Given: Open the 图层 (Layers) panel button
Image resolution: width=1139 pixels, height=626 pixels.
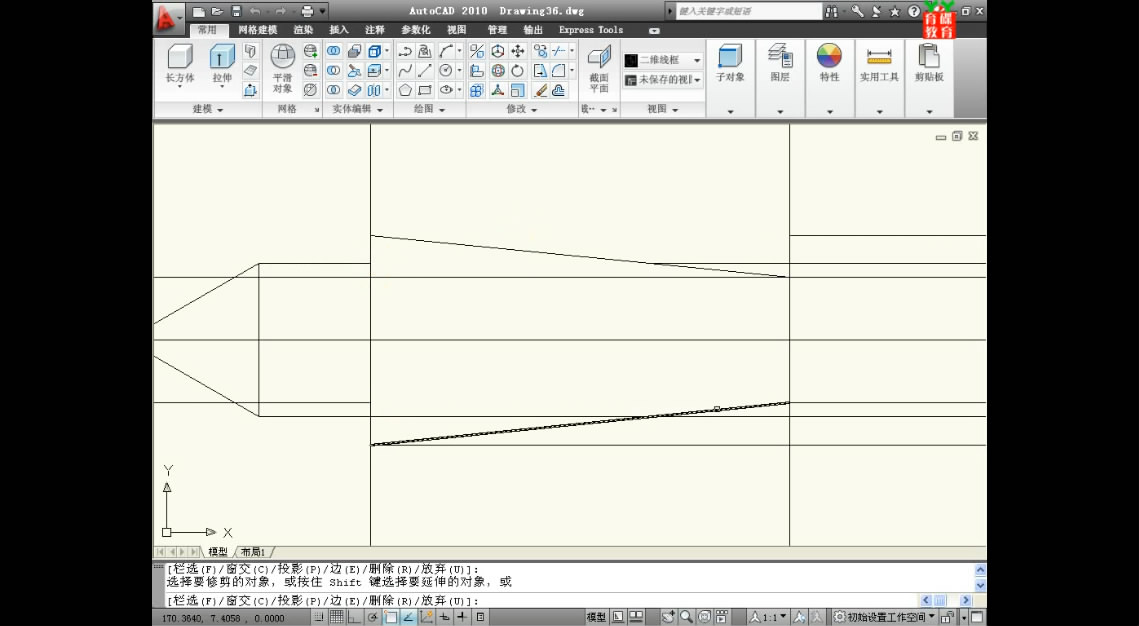Looking at the screenshot, I should (780, 78).
